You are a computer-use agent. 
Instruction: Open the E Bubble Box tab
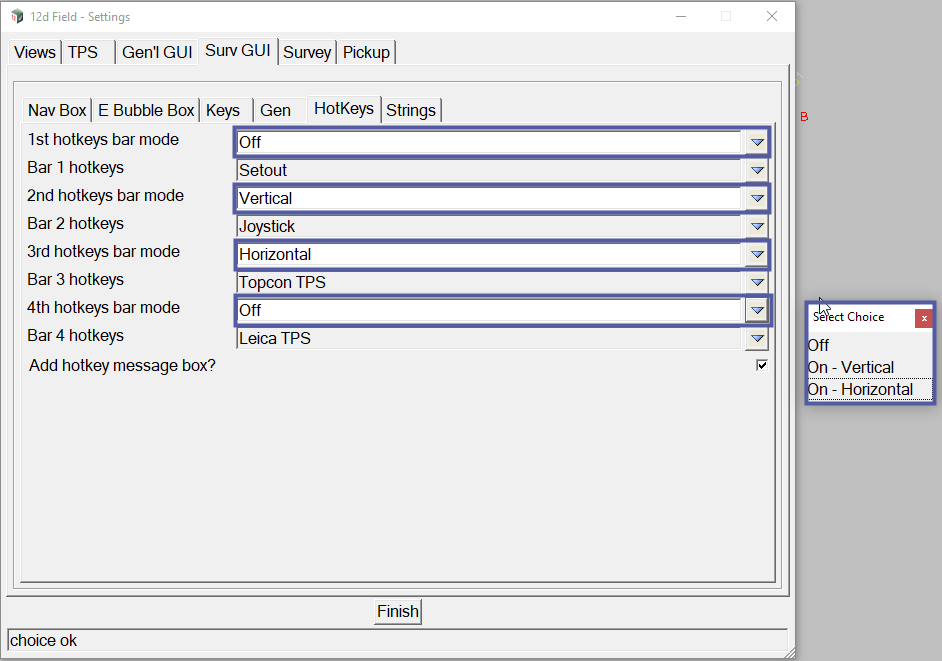146,110
